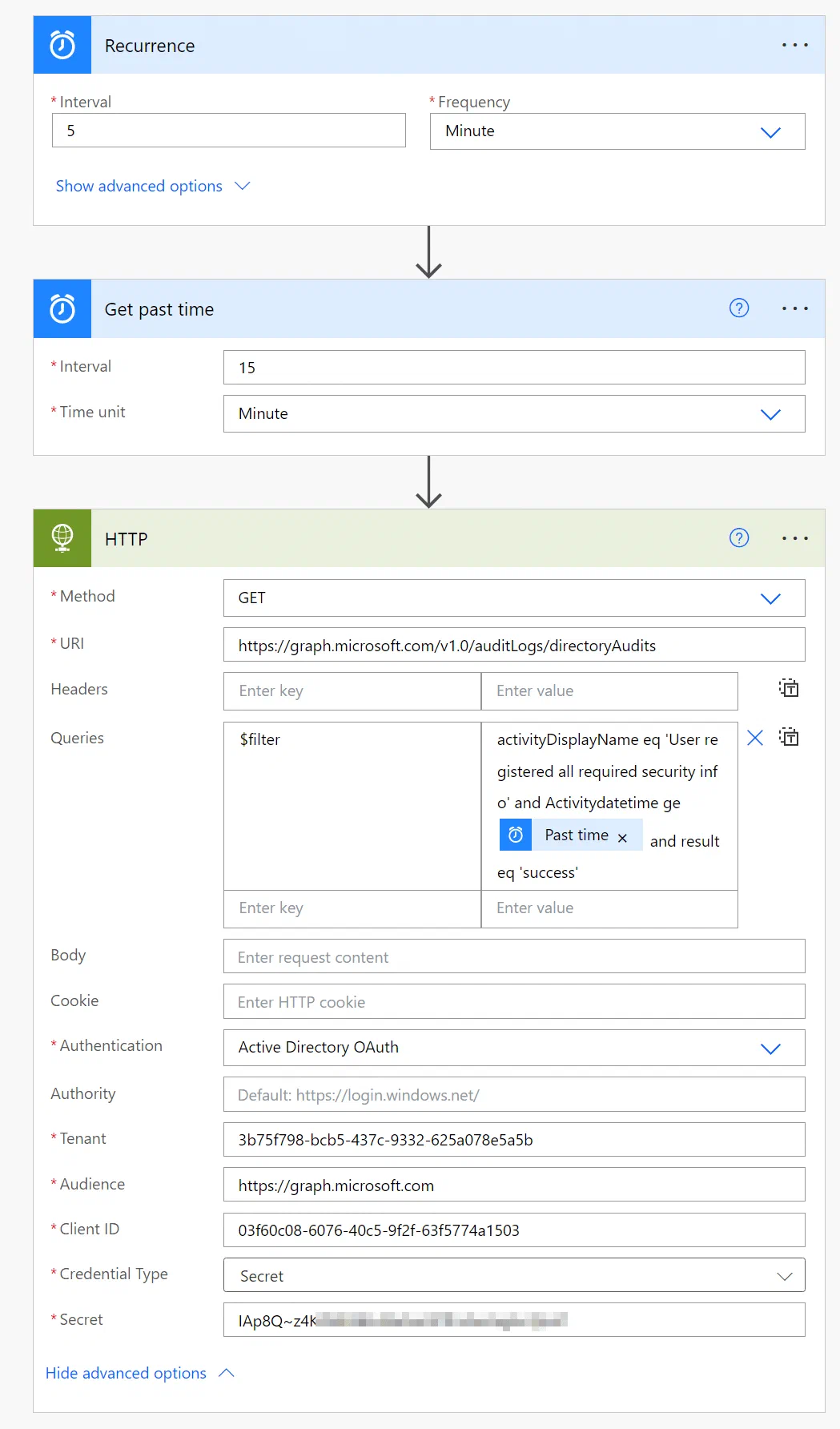The width and height of the screenshot is (840, 1429).
Task: Click the Body request content field
Action: coord(514,956)
